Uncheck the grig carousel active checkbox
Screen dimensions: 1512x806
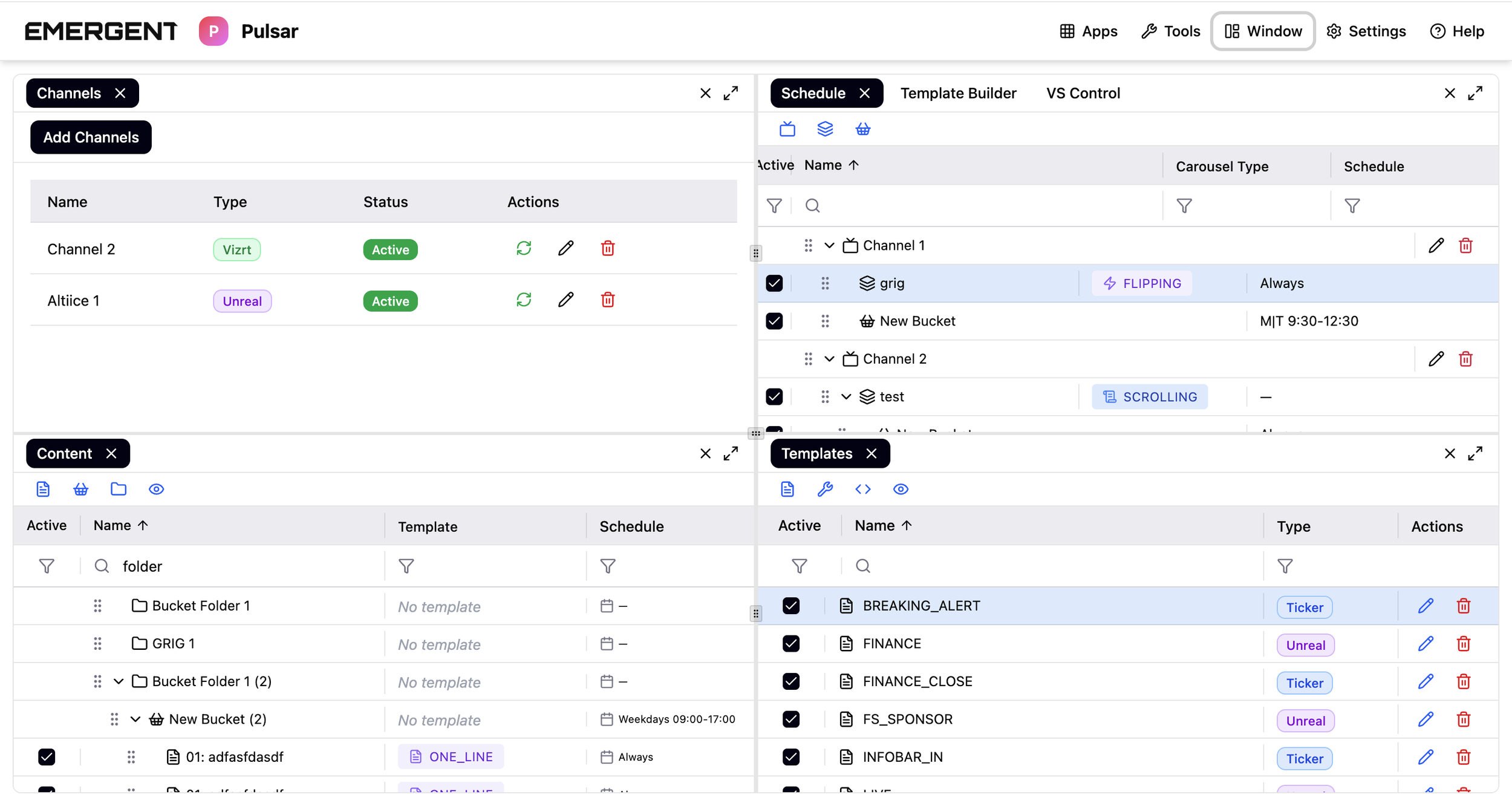pos(774,283)
